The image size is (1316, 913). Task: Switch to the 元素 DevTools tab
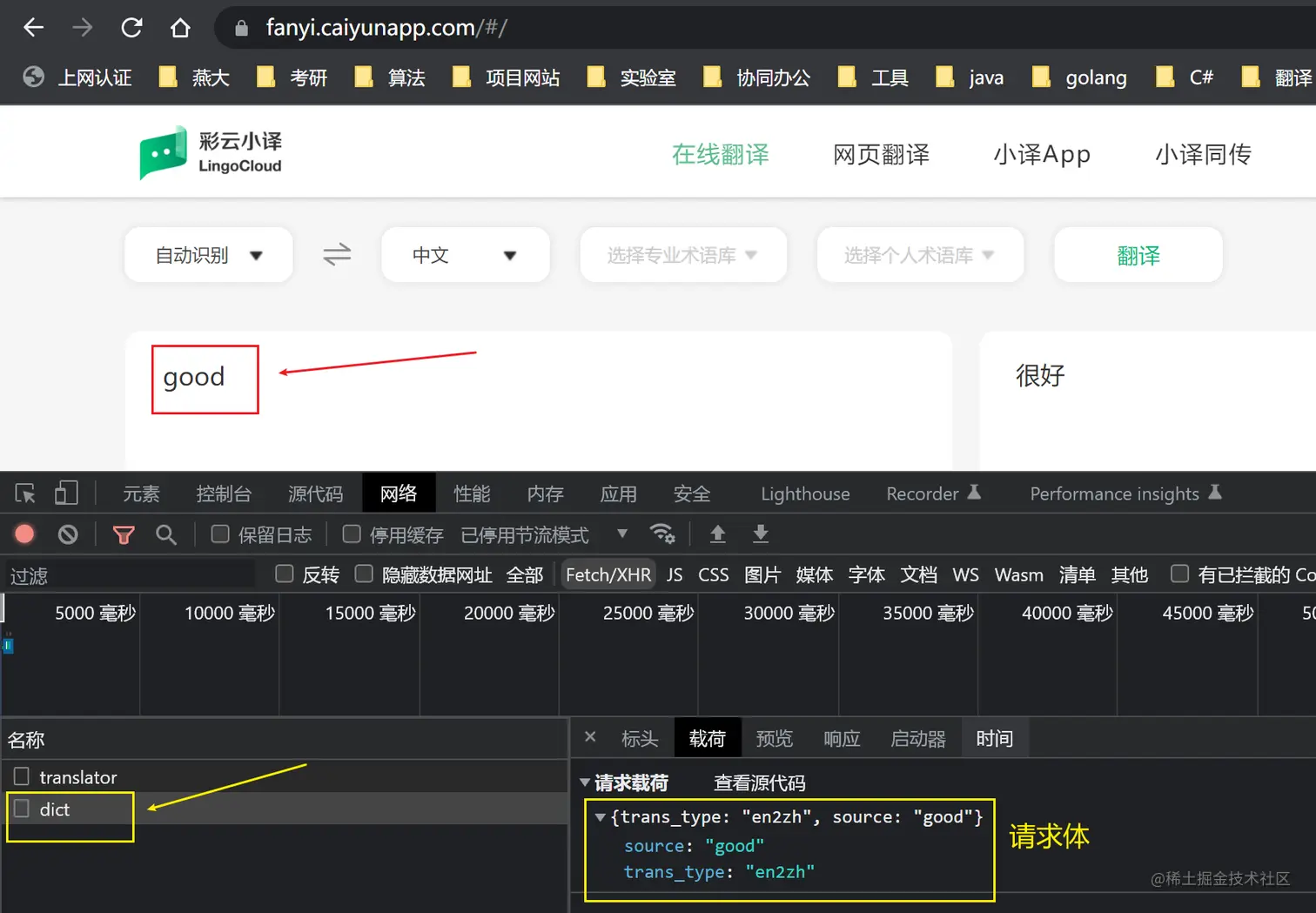pos(141,493)
